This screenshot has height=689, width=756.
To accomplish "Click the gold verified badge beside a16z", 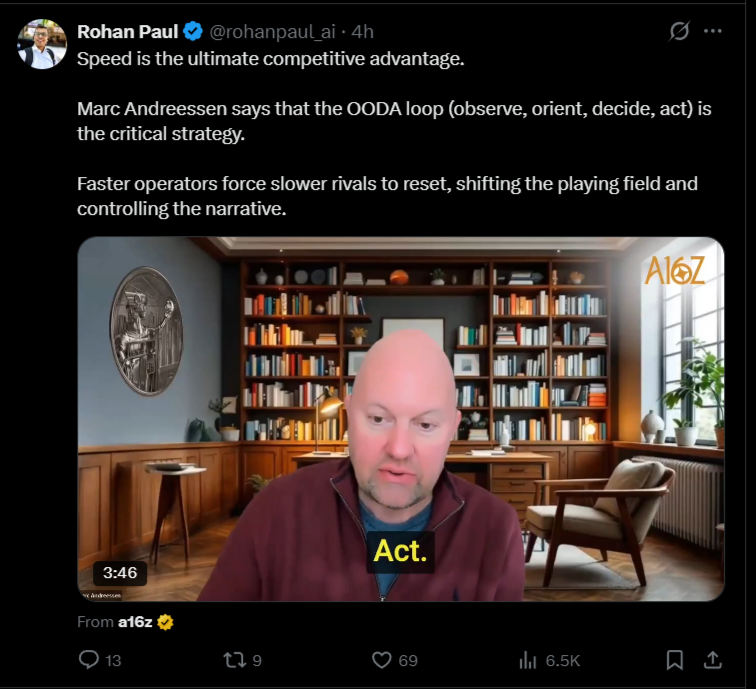I will click(x=165, y=622).
